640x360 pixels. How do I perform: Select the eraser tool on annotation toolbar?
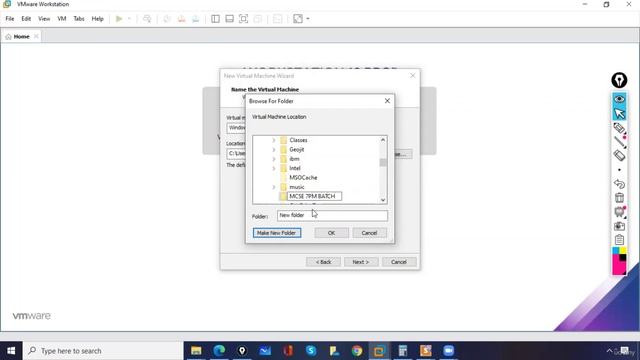click(x=619, y=156)
